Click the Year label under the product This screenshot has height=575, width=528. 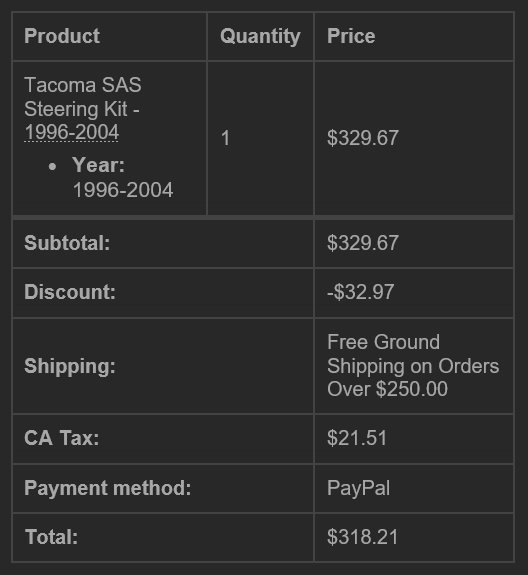[x=98, y=165]
